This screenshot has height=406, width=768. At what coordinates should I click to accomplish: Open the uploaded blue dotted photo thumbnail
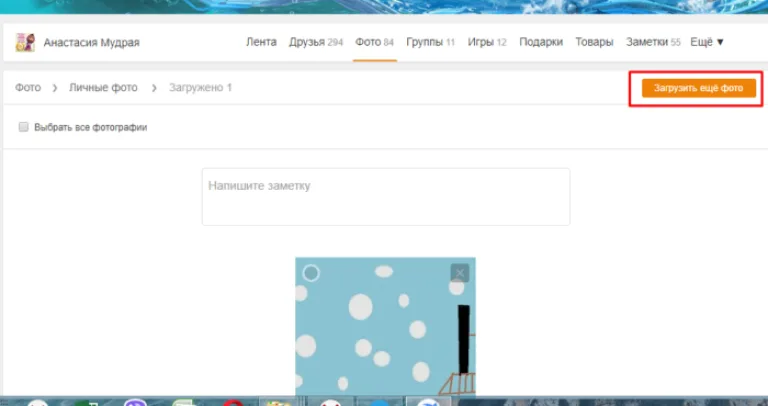[385, 326]
